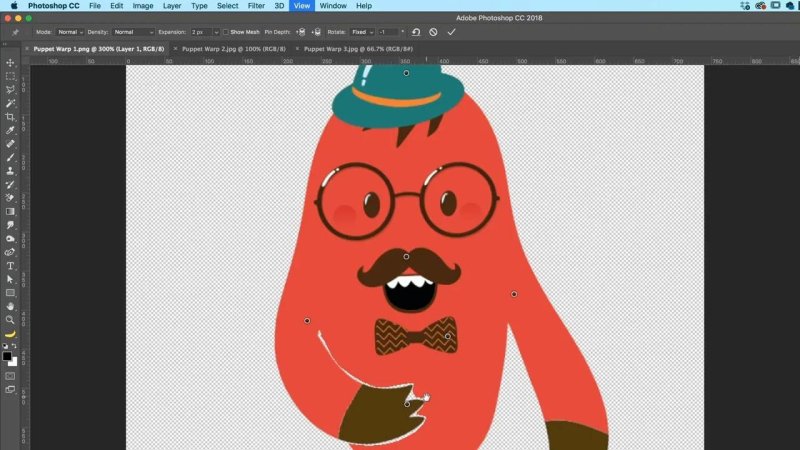Select the puppet pin on the mustache
800x450 pixels.
[x=406, y=257]
